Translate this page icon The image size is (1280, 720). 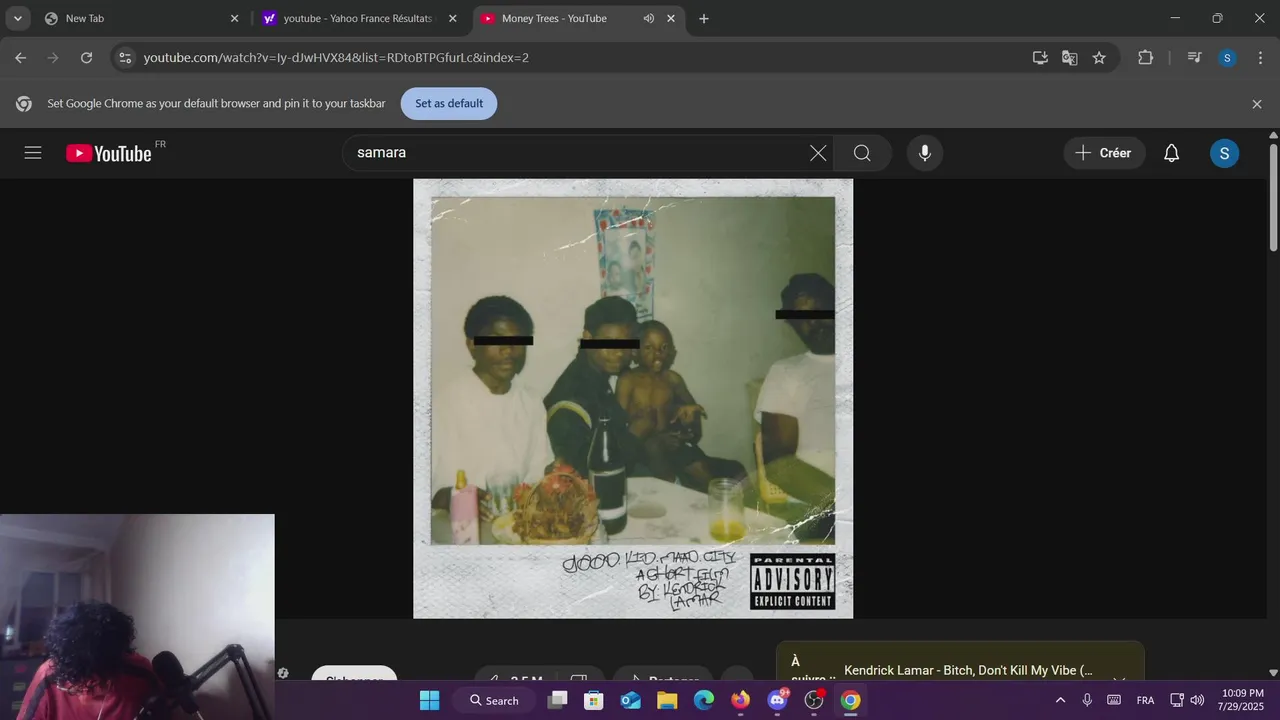(1069, 58)
